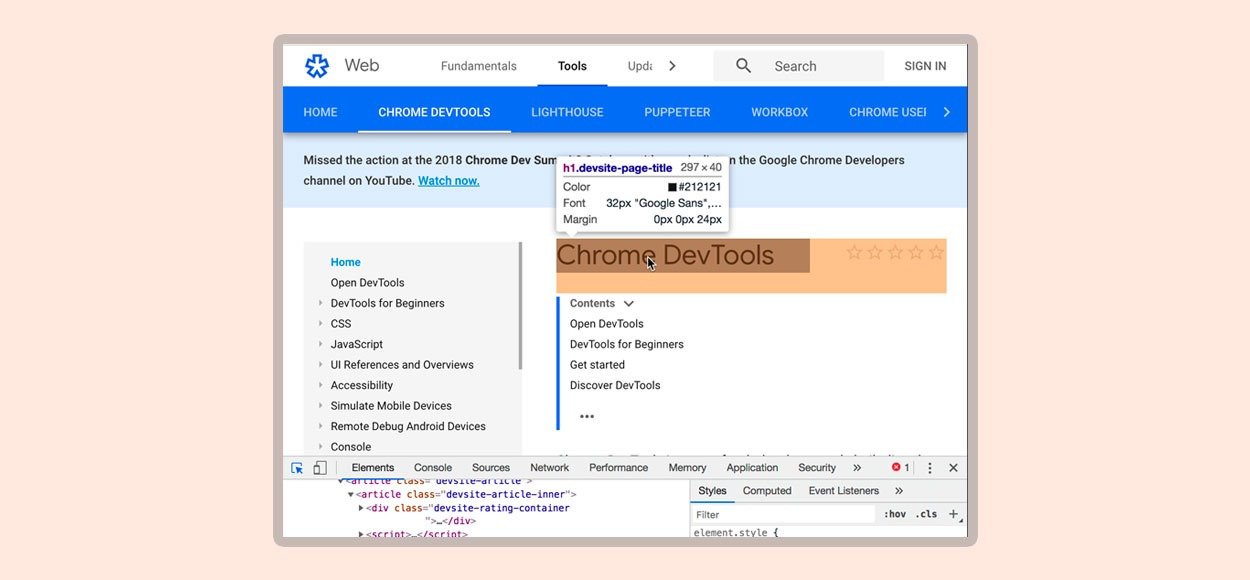Viewport: 1250px width, 580px height.
Task: Select the inspect element picker icon
Action: 297,468
